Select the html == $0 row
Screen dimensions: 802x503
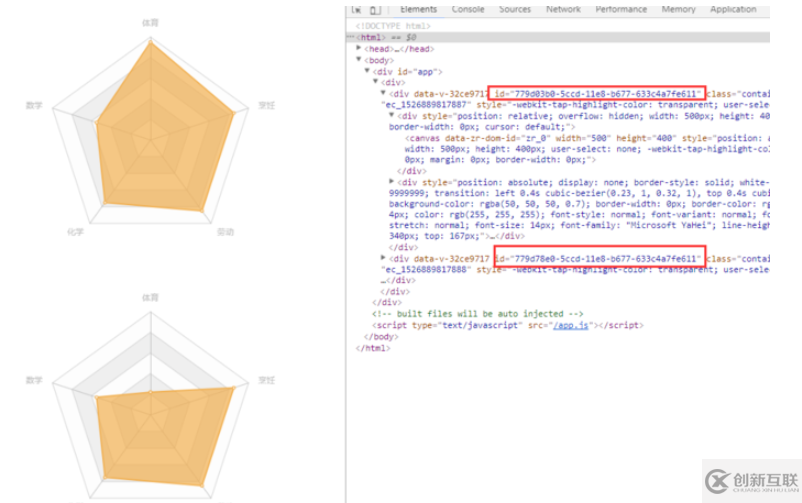[558, 37]
